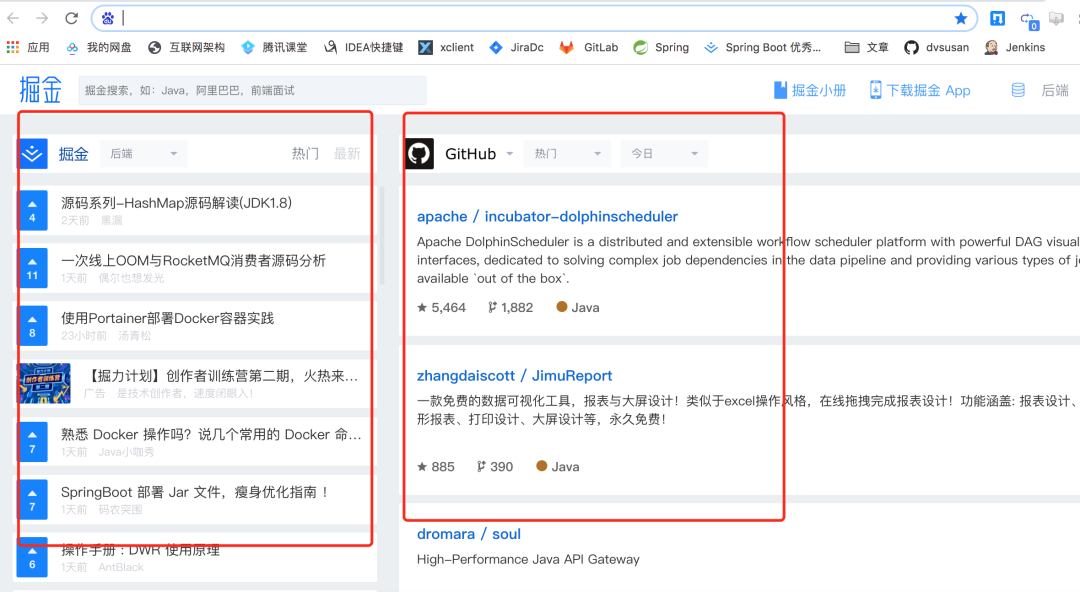
Task: Click the browser address bar
Action: point(534,19)
